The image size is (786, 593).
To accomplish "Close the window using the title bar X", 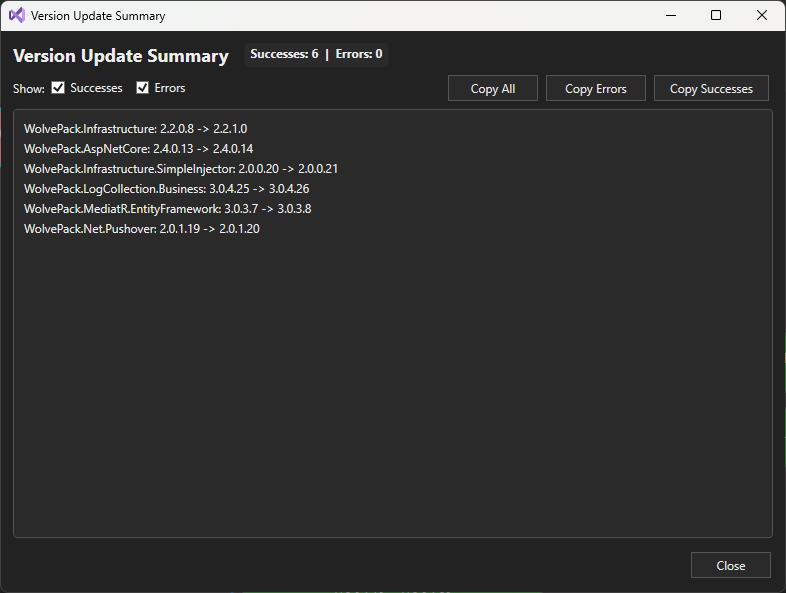I will 762,16.
